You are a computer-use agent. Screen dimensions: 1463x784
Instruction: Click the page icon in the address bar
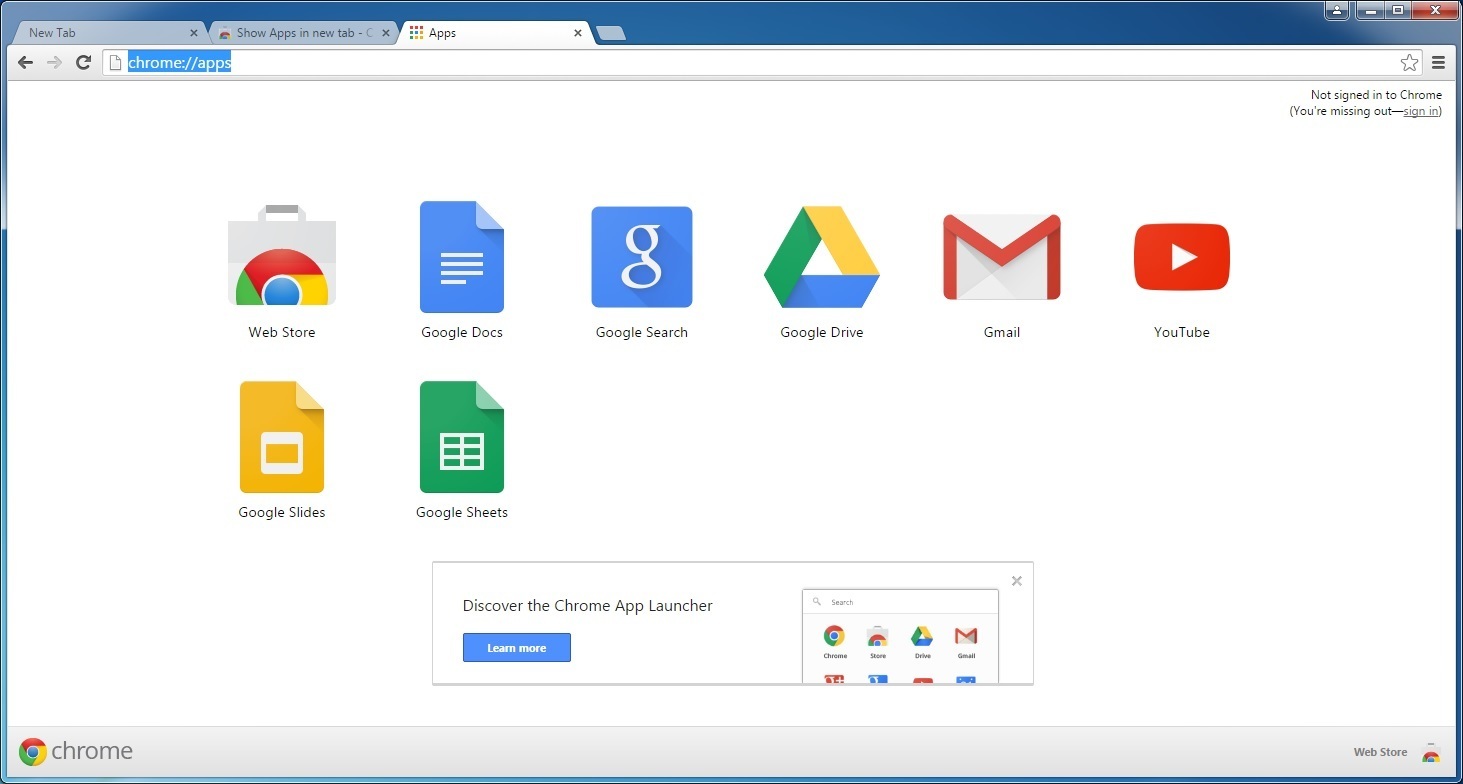tap(115, 63)
